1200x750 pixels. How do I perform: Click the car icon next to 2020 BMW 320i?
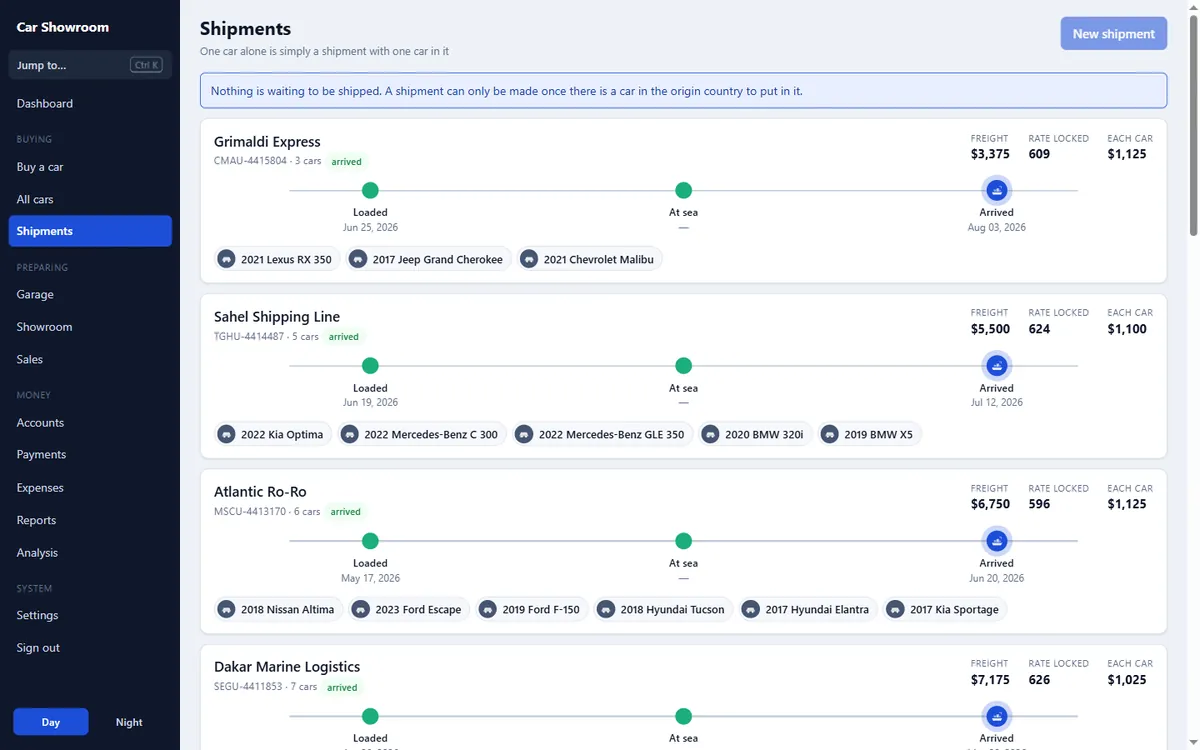click(711, 435)
